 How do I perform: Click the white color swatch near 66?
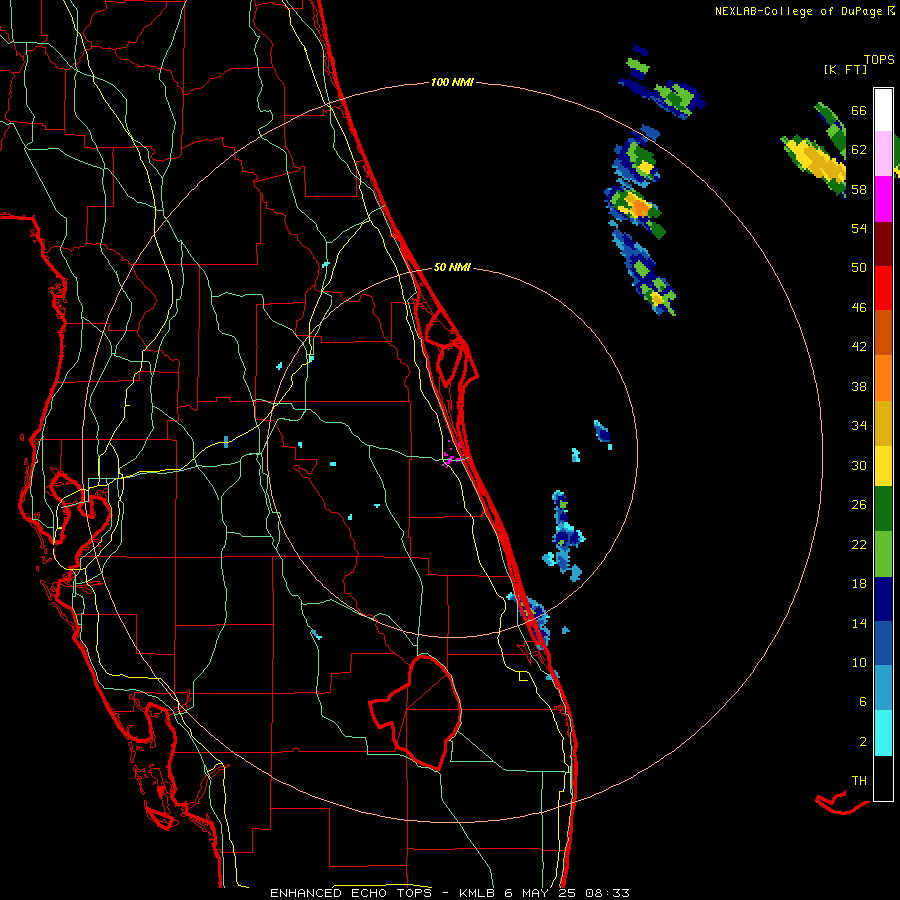(x=883, y=110)
